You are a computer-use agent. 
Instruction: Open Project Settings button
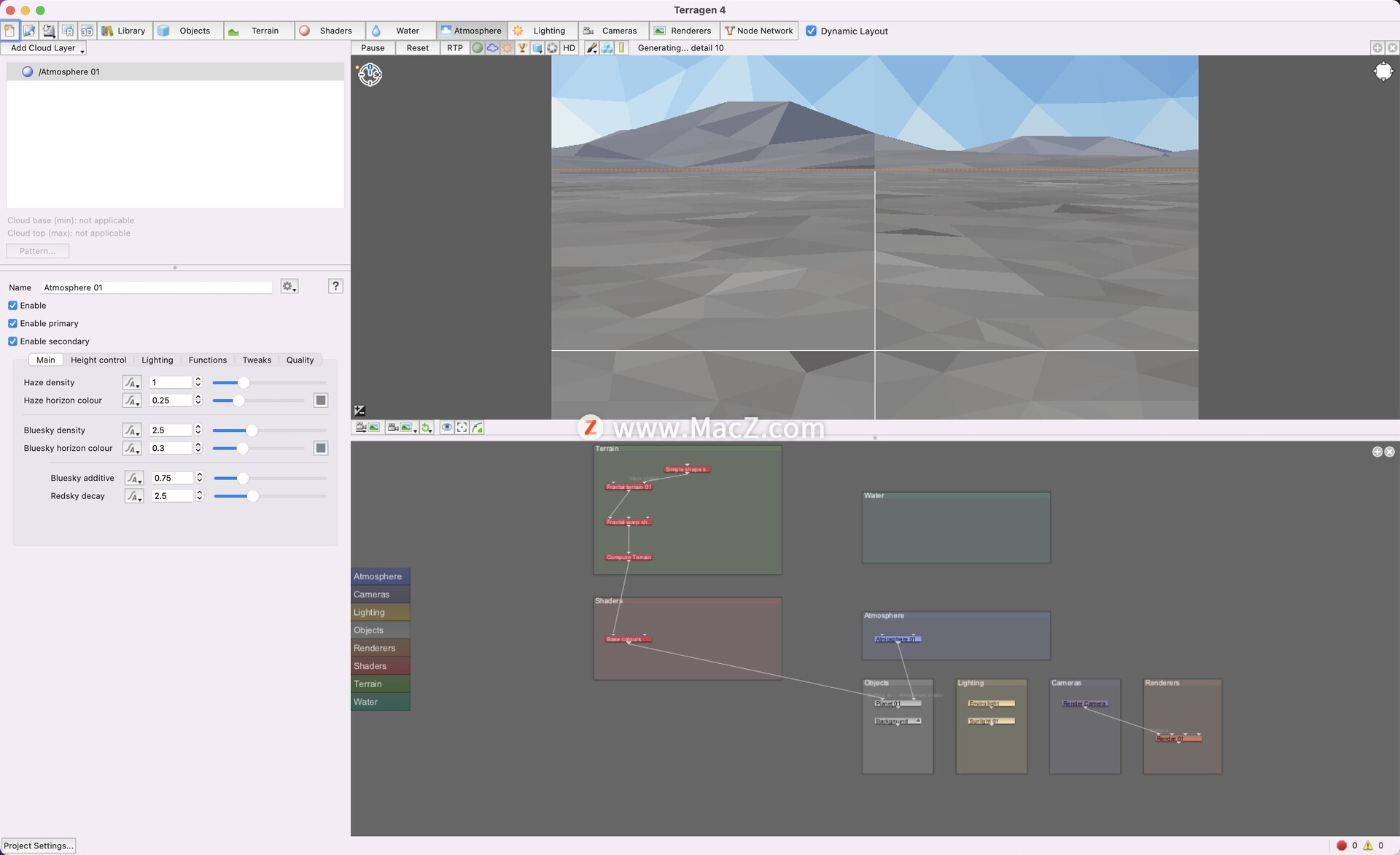[x=39, y=846]
